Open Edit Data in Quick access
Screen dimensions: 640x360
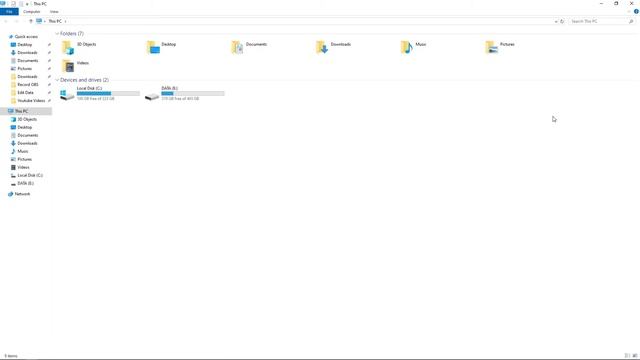point(25,93)
